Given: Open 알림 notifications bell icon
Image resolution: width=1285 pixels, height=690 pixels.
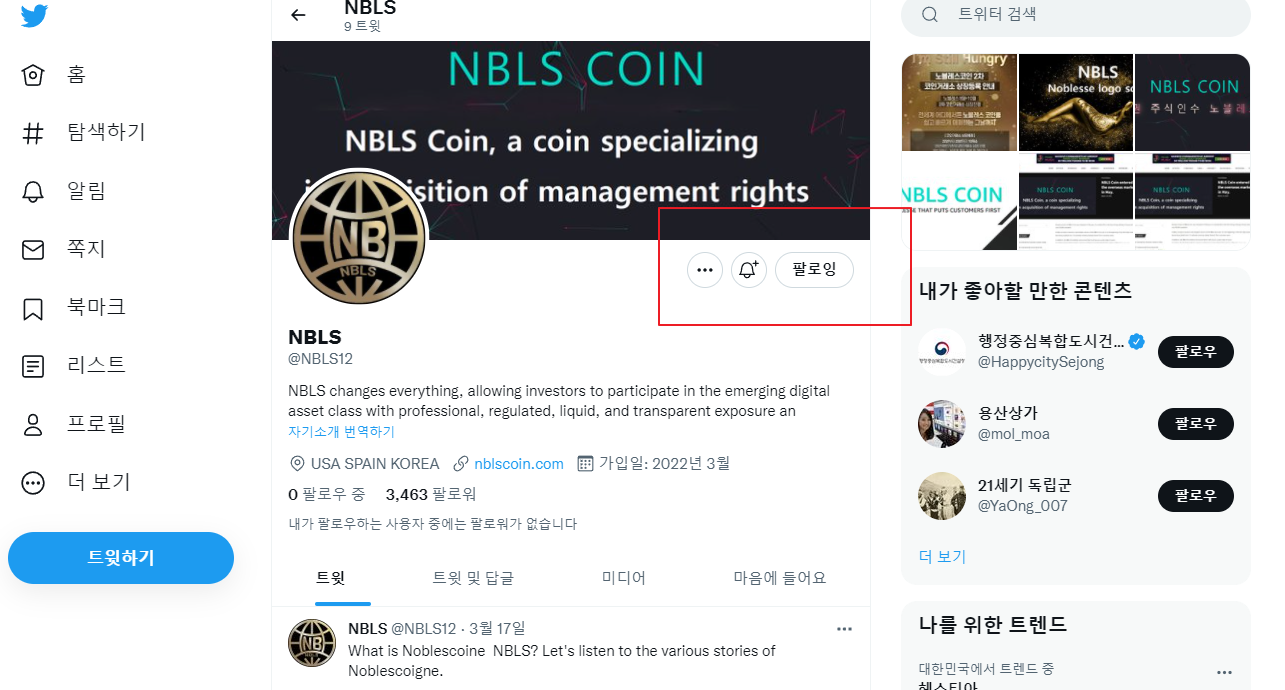Looking at the screenshot, I should 33,191.
